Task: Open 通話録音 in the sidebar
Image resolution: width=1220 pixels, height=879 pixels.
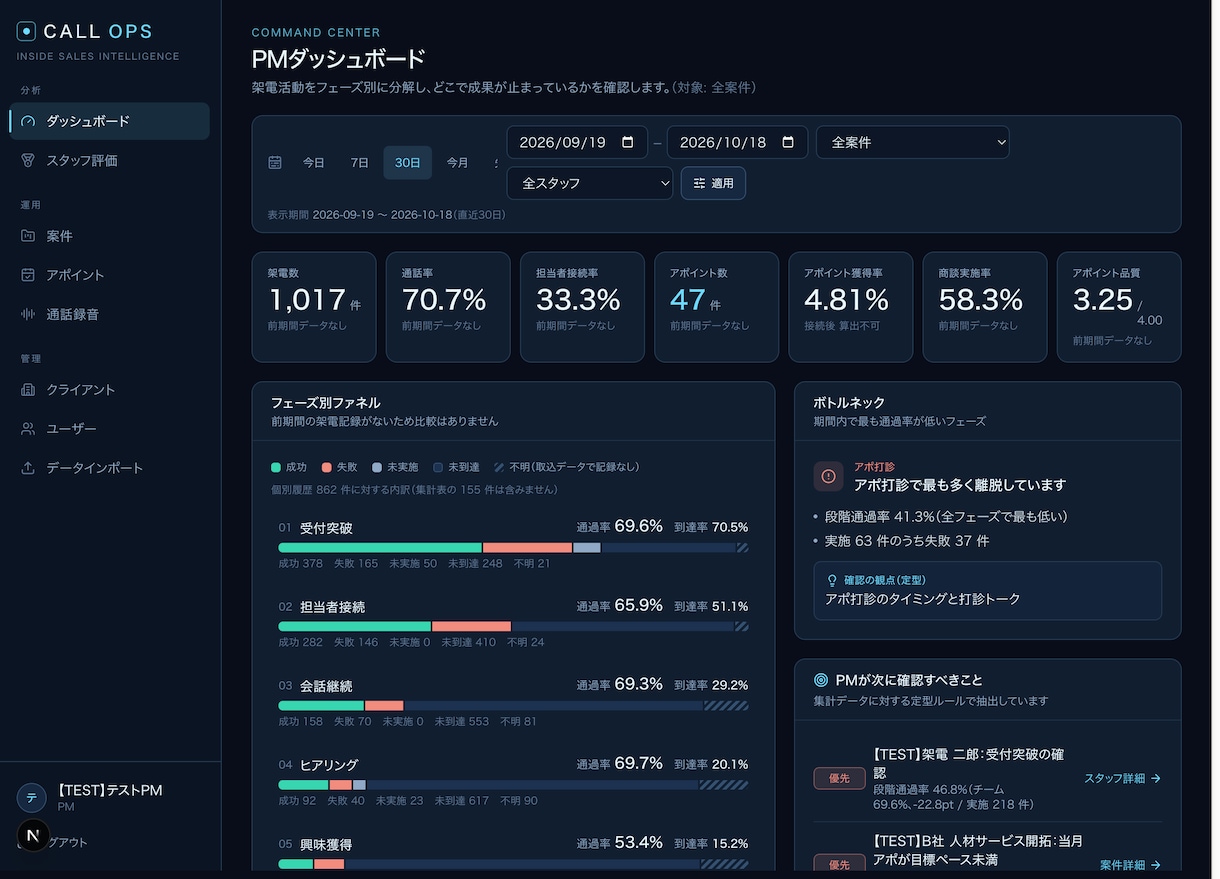Action: pyautogui.click(x=109, y=314)
